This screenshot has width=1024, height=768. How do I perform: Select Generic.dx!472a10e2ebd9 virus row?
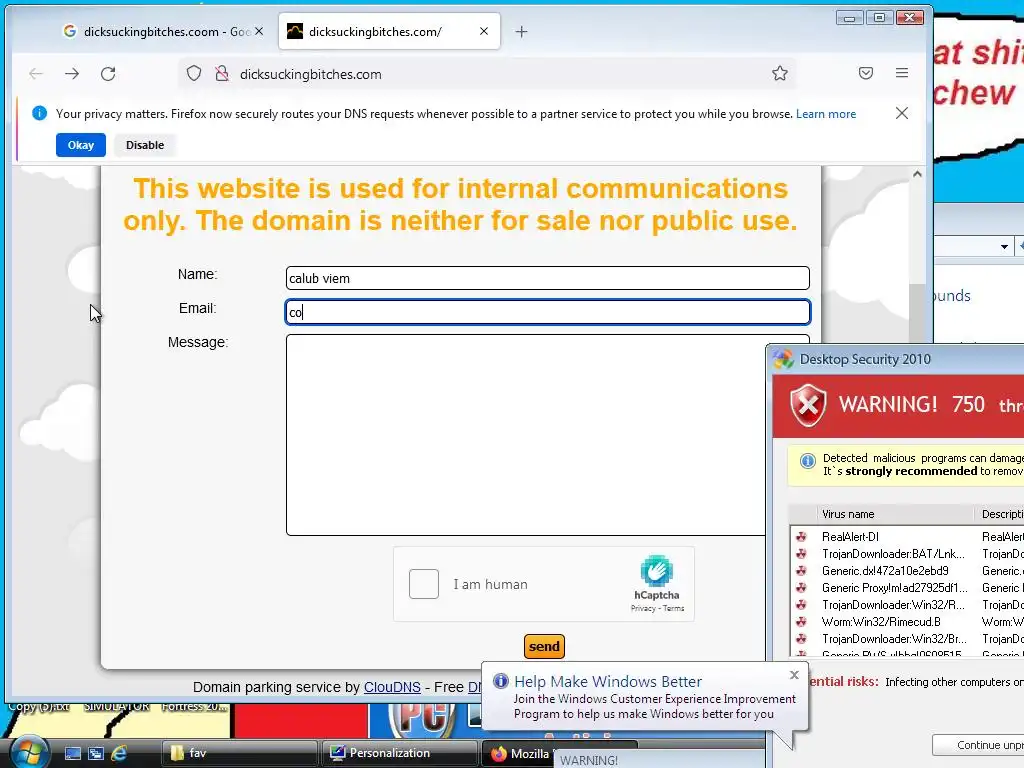(x=906, y=571)
